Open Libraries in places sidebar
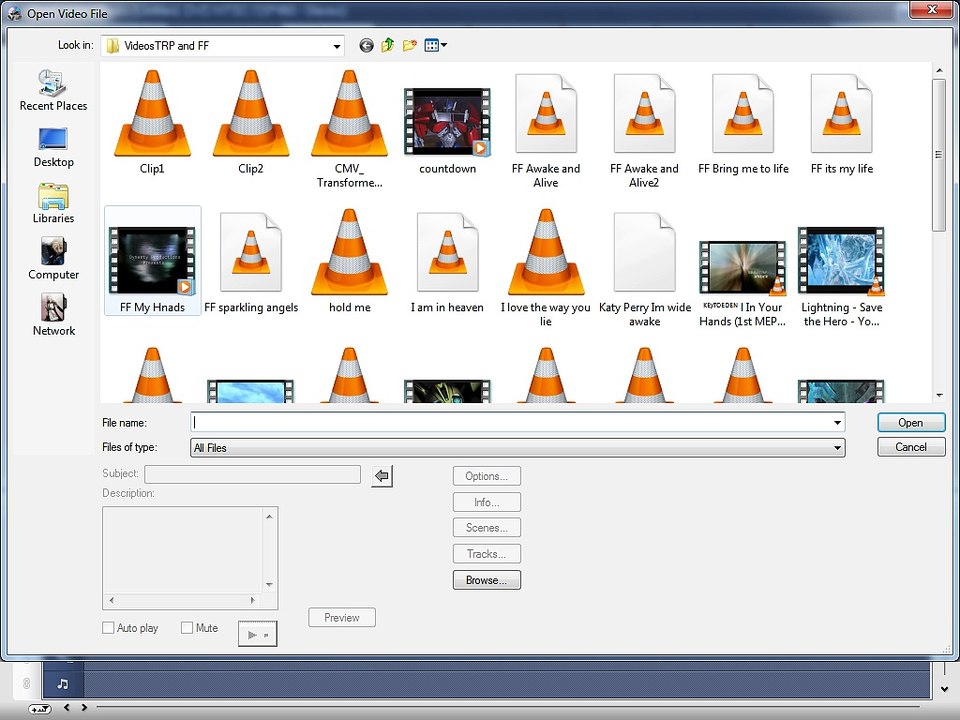This screenshot has width=960, height=720. pos(53,203)
